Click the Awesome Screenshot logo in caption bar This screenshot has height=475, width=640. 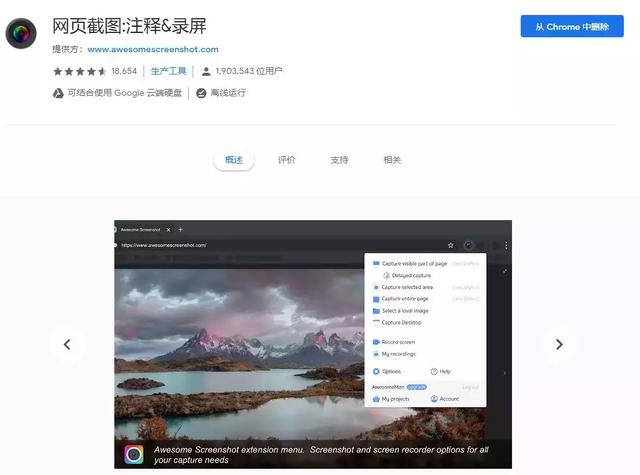[x=134, y=454]
